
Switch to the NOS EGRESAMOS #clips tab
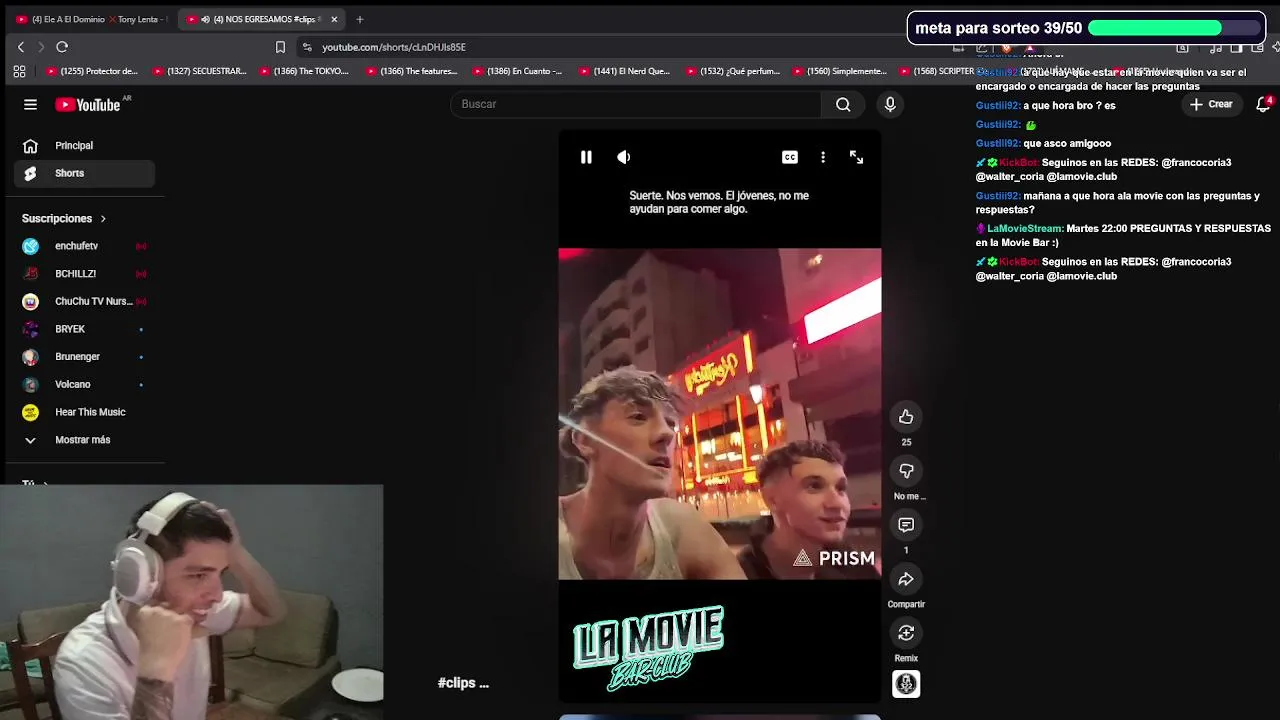click(x=263, y=19)
